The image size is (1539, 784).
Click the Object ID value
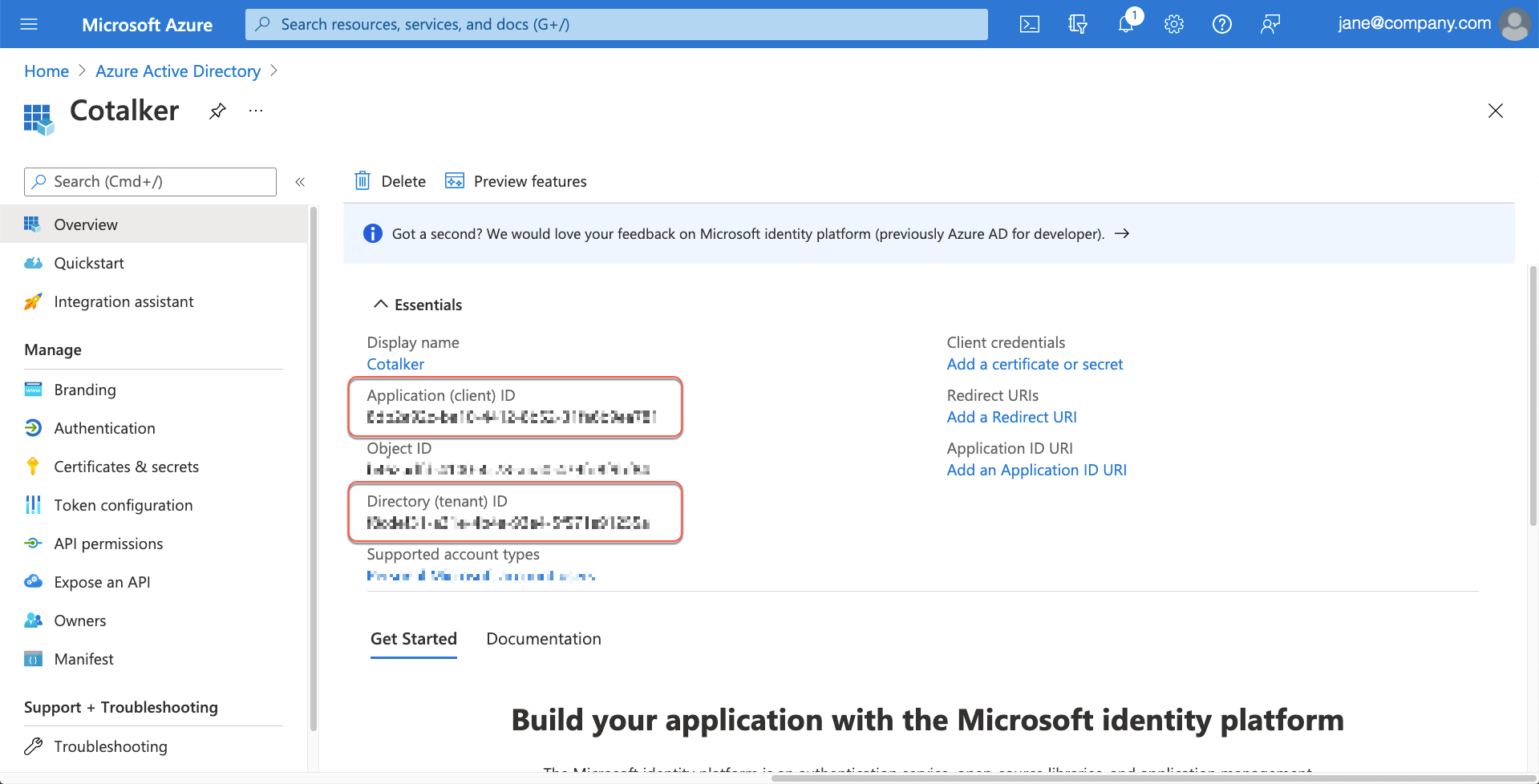pyautogui.click(x=508, y=470)
